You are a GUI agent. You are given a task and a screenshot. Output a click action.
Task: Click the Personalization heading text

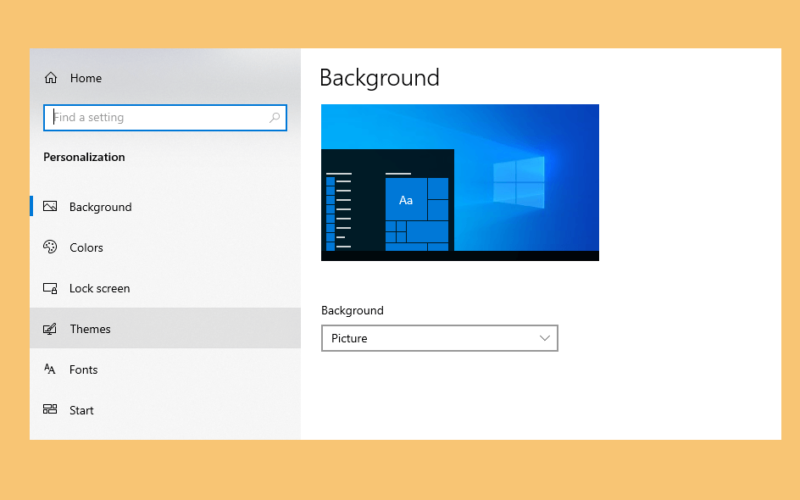point(84,157)
